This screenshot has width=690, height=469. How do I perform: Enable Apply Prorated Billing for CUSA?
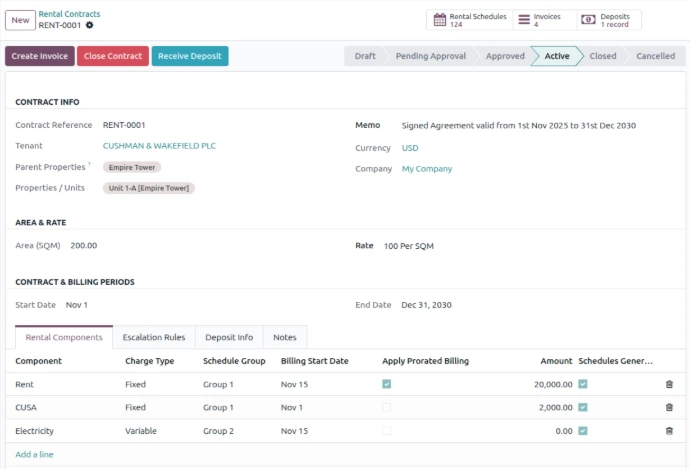click(387, 407)
